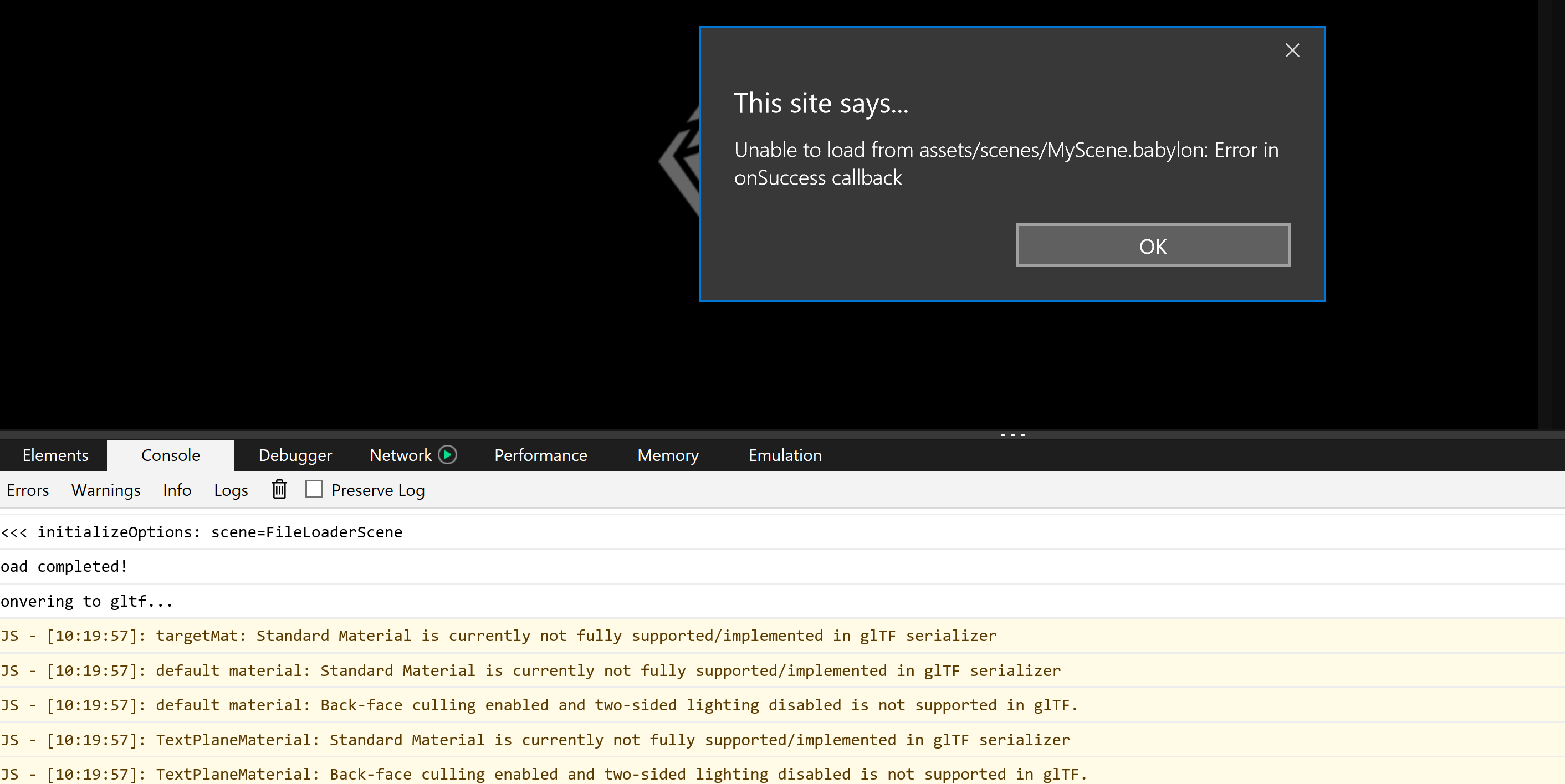
Task: Click the devtools resize handle dots
Action: click(1012, 435)
